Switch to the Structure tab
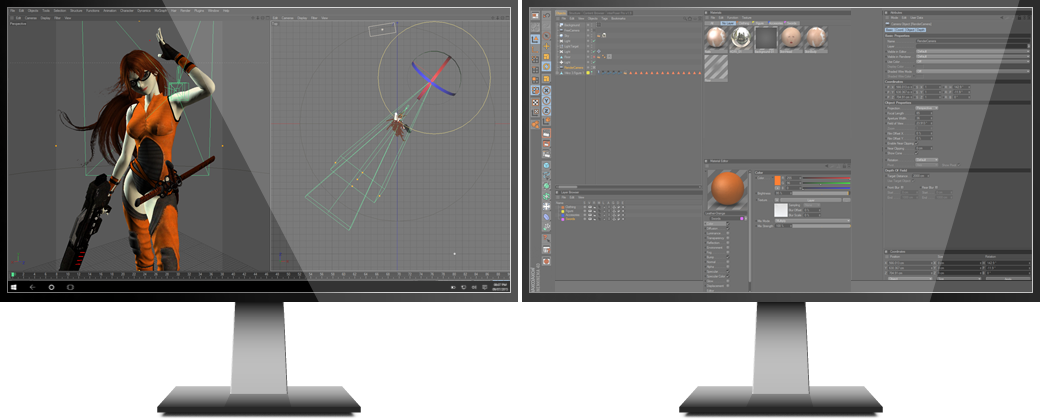Image resolution: width=1040 pixels, height=419 pixels. 574,13
